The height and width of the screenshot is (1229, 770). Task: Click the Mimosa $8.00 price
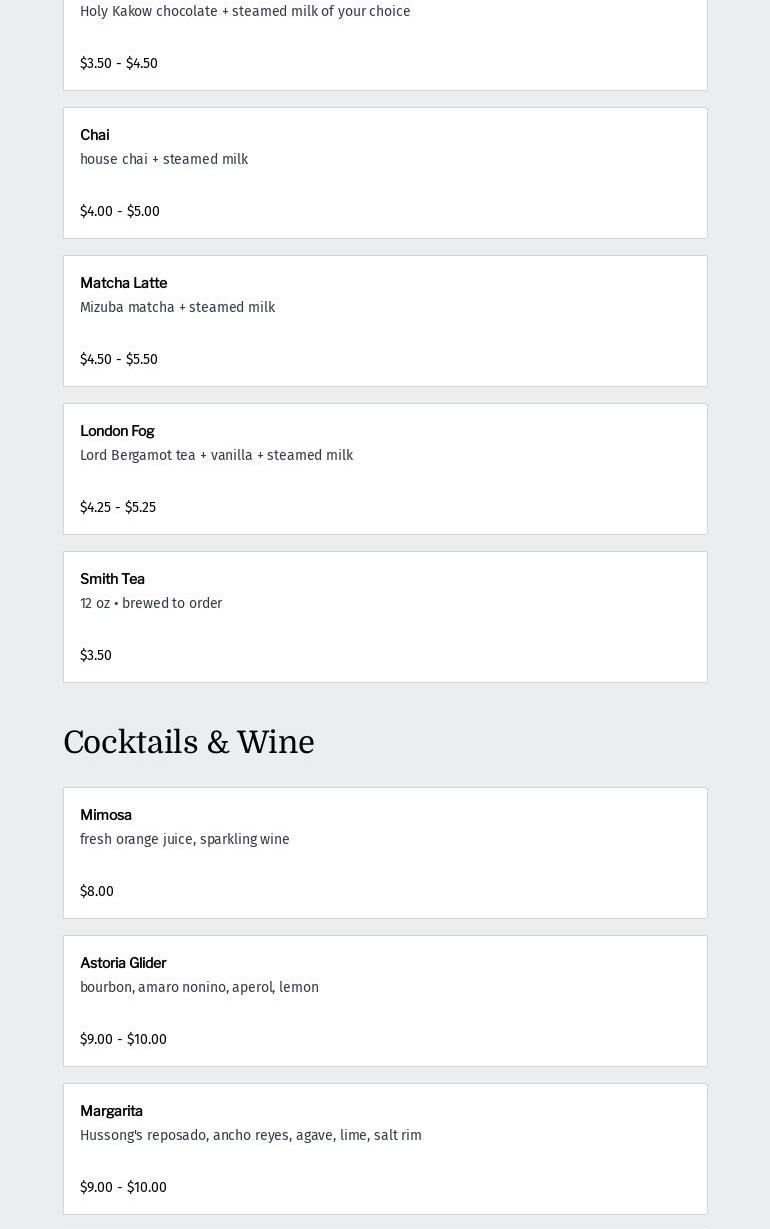(97, 892)
